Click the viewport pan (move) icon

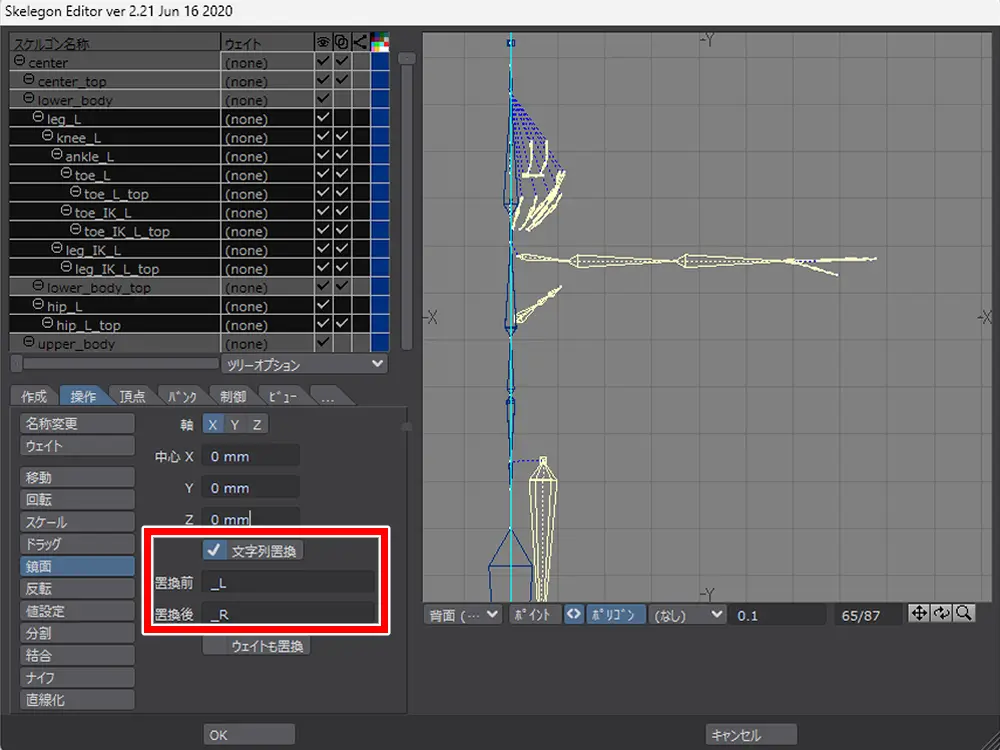click(x=920, y=614)
